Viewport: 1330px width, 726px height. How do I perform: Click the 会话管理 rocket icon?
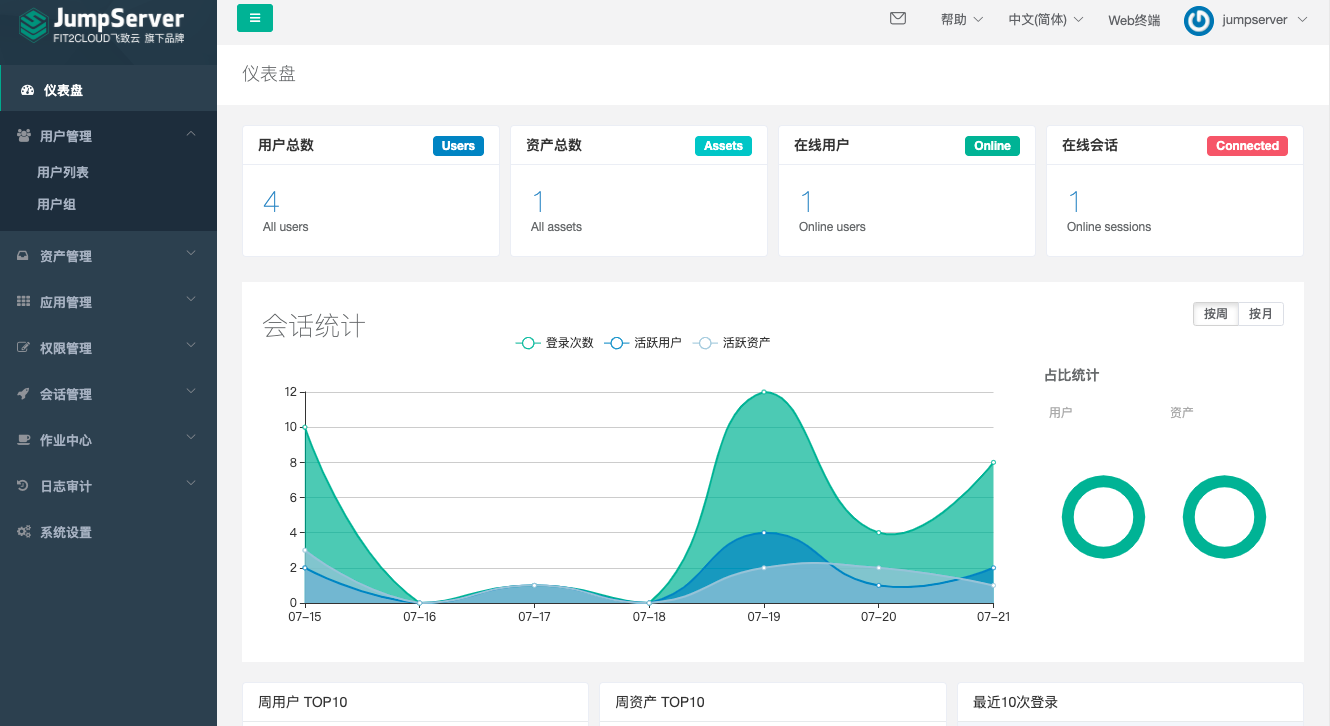[23, 394]
